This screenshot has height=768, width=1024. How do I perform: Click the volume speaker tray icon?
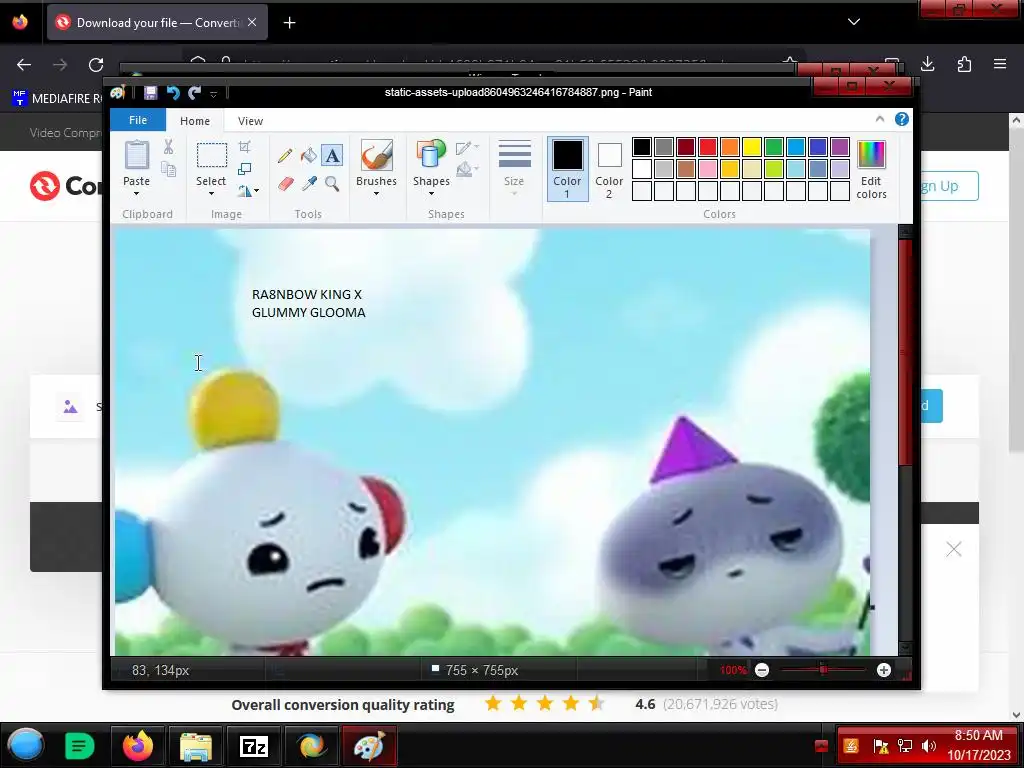[928, 746]
